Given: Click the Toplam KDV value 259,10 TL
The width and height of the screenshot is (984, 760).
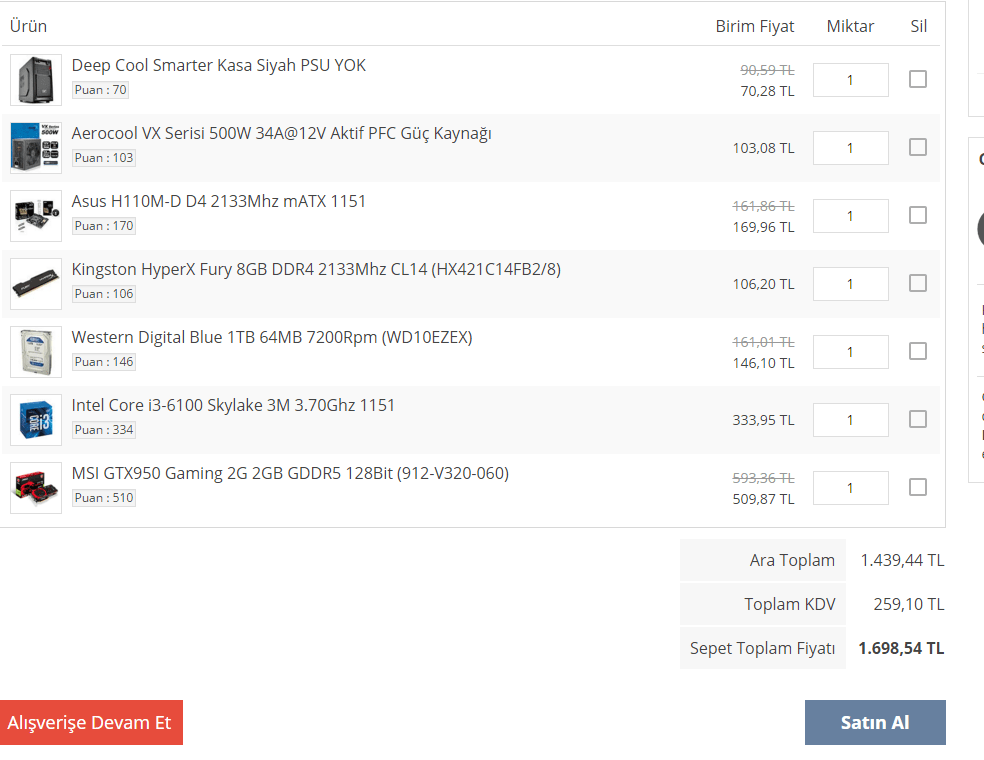Looking at the screenshot, I should 909,604.
